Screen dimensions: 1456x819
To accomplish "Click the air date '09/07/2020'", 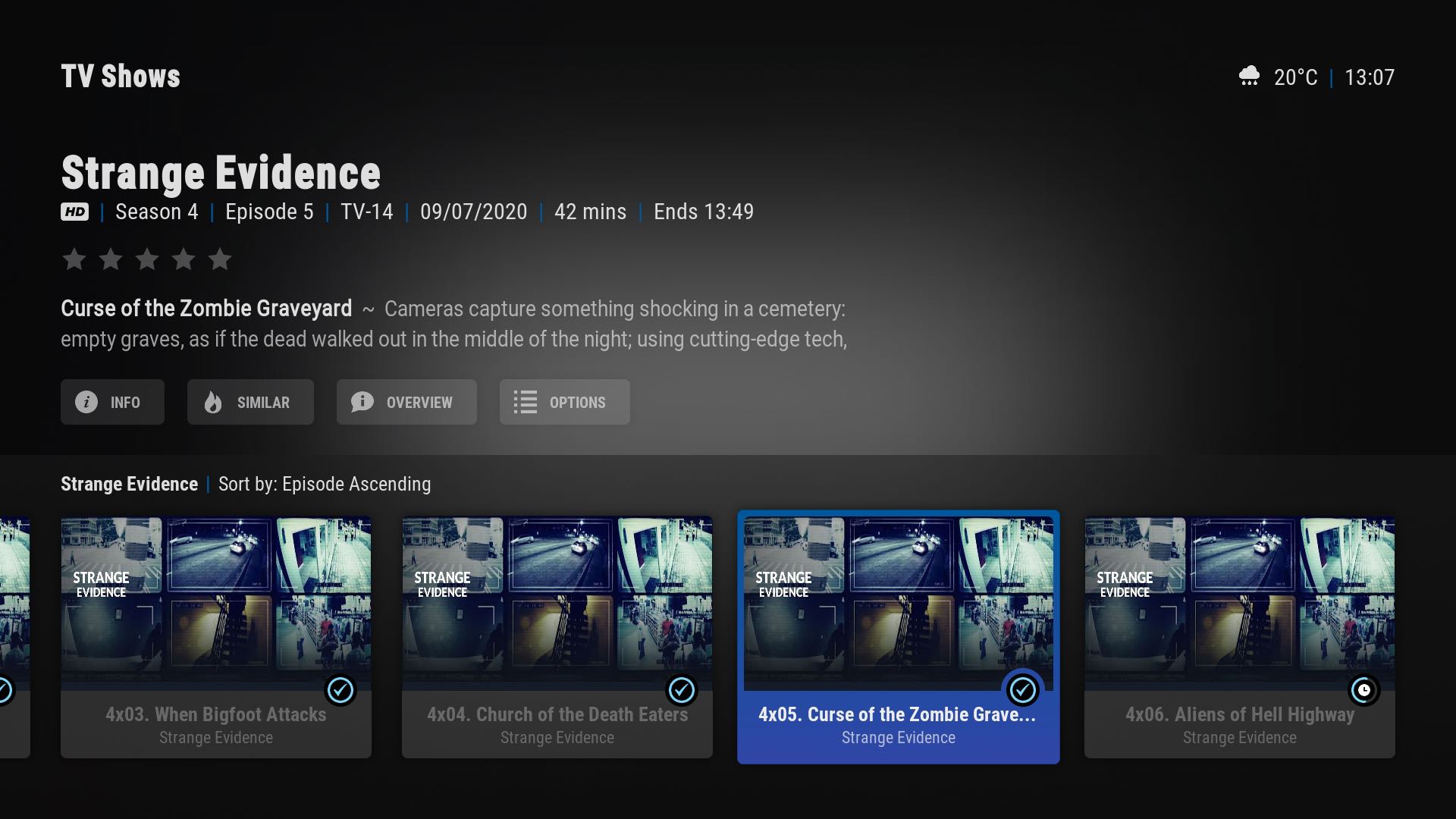I will pyautogui.click(x=474, y=212).
